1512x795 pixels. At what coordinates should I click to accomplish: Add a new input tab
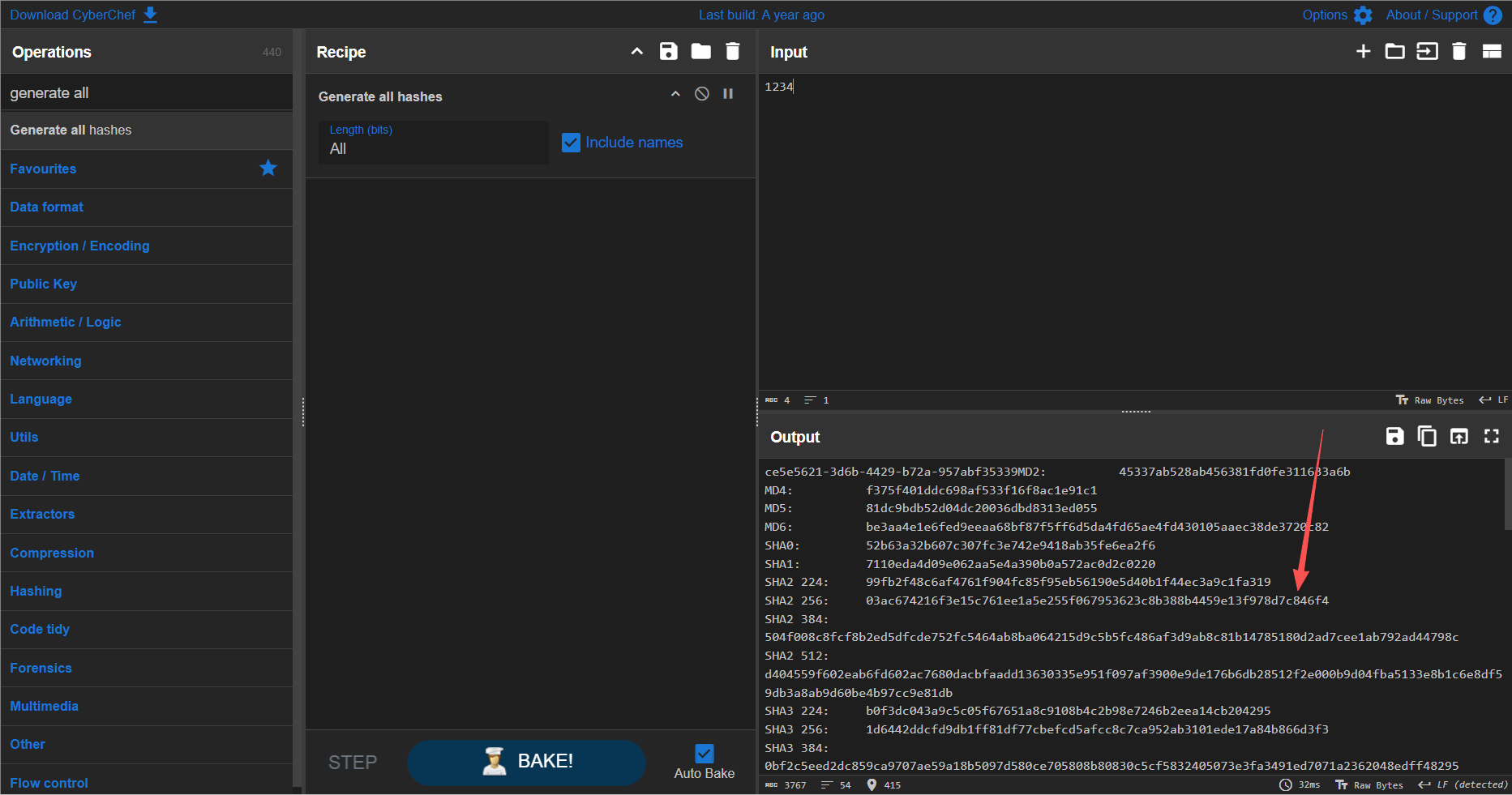(x=1363, y=52)
